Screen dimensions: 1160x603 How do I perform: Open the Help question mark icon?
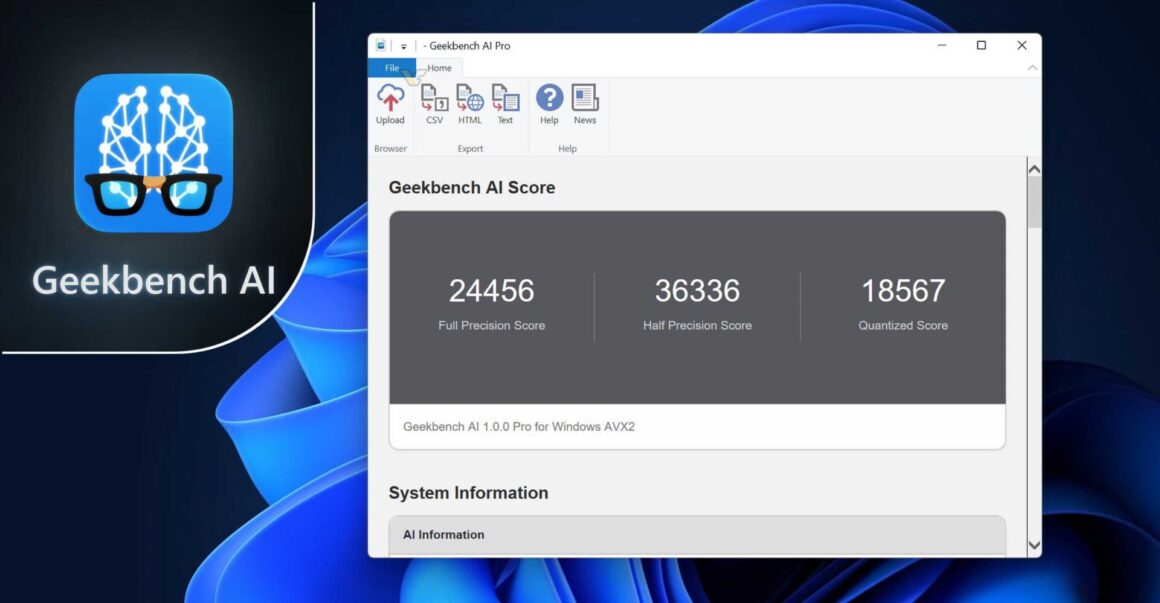point(549,99)
